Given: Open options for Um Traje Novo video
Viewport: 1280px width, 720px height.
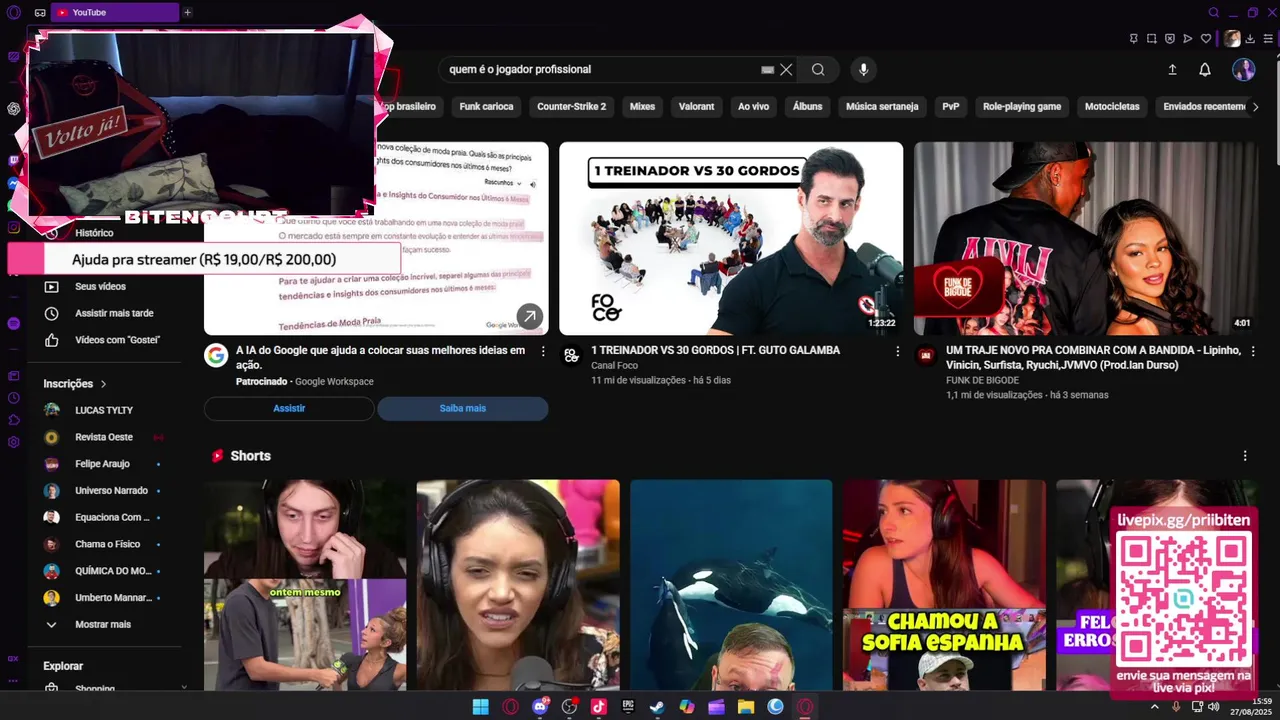Looking at the screenshot, I should (x=1252, y=352).
